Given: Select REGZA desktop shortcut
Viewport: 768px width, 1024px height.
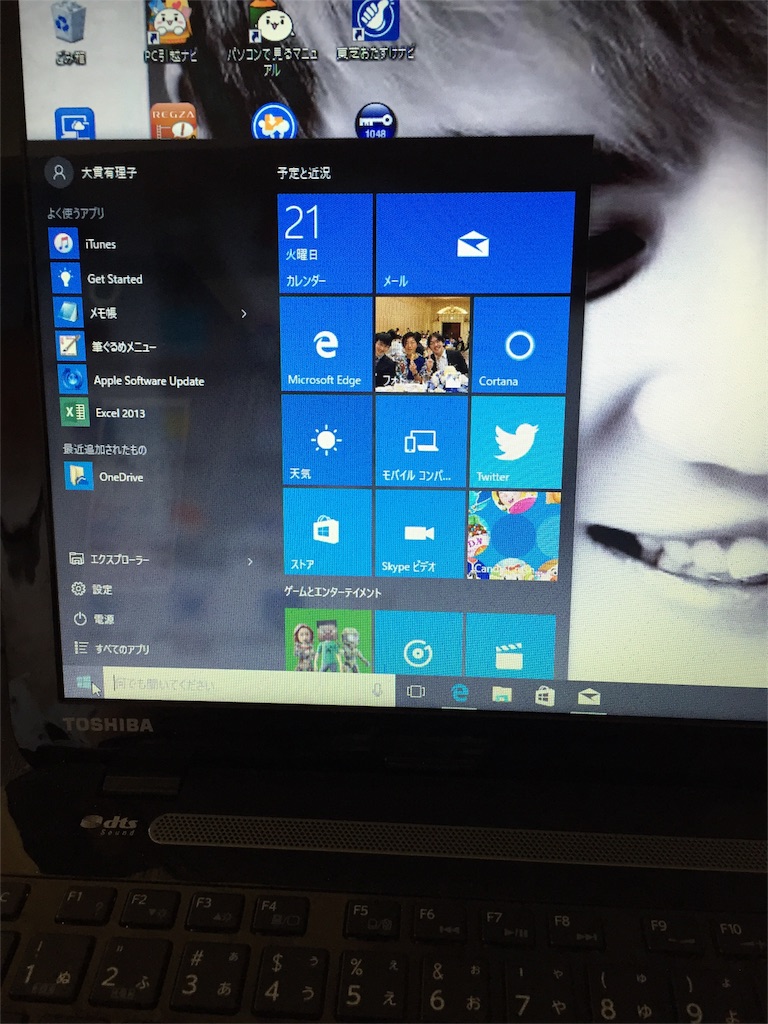Looking at the screenshot, I should (x=173, y=121).
